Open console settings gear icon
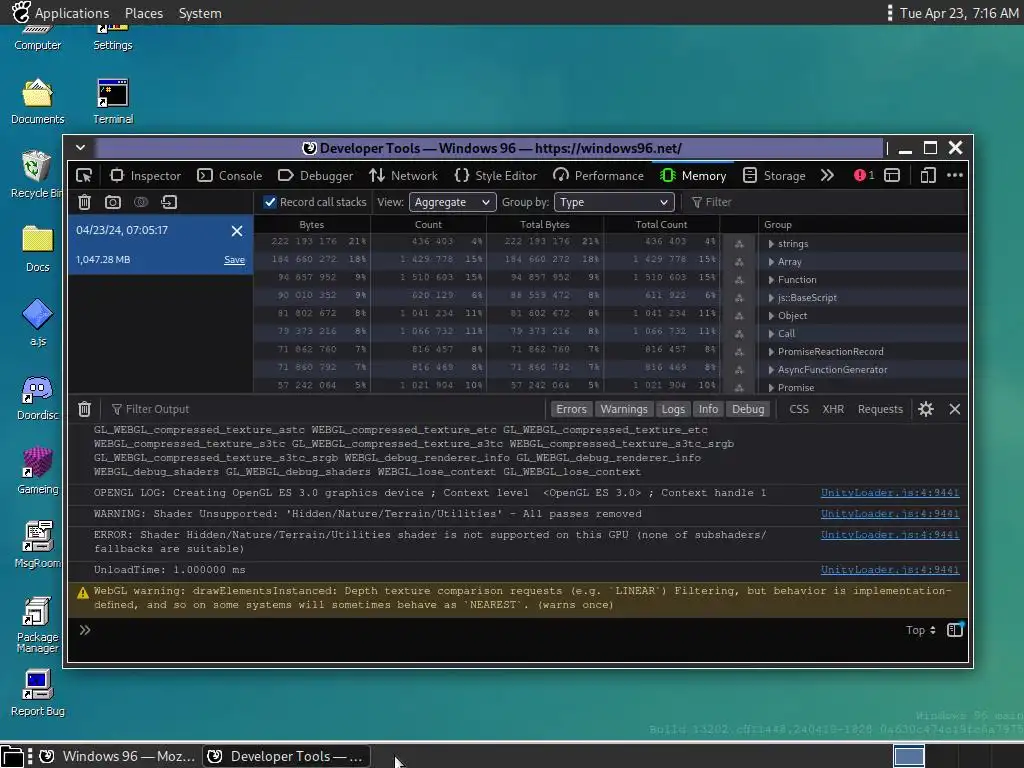 [926, 409]
